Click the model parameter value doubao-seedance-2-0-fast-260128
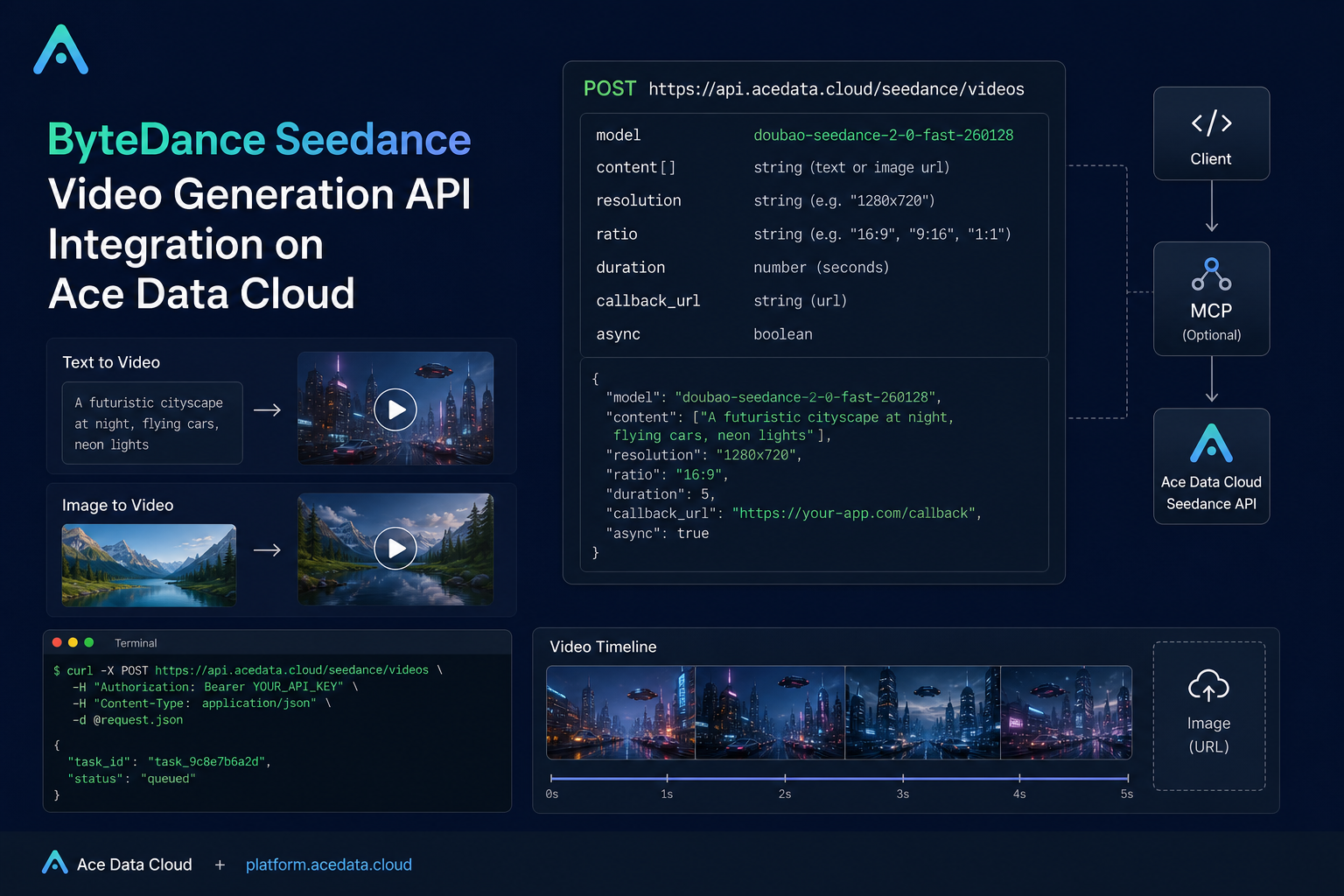Image resolution: width=1344 pixels, height=896 pixels. 884,136
